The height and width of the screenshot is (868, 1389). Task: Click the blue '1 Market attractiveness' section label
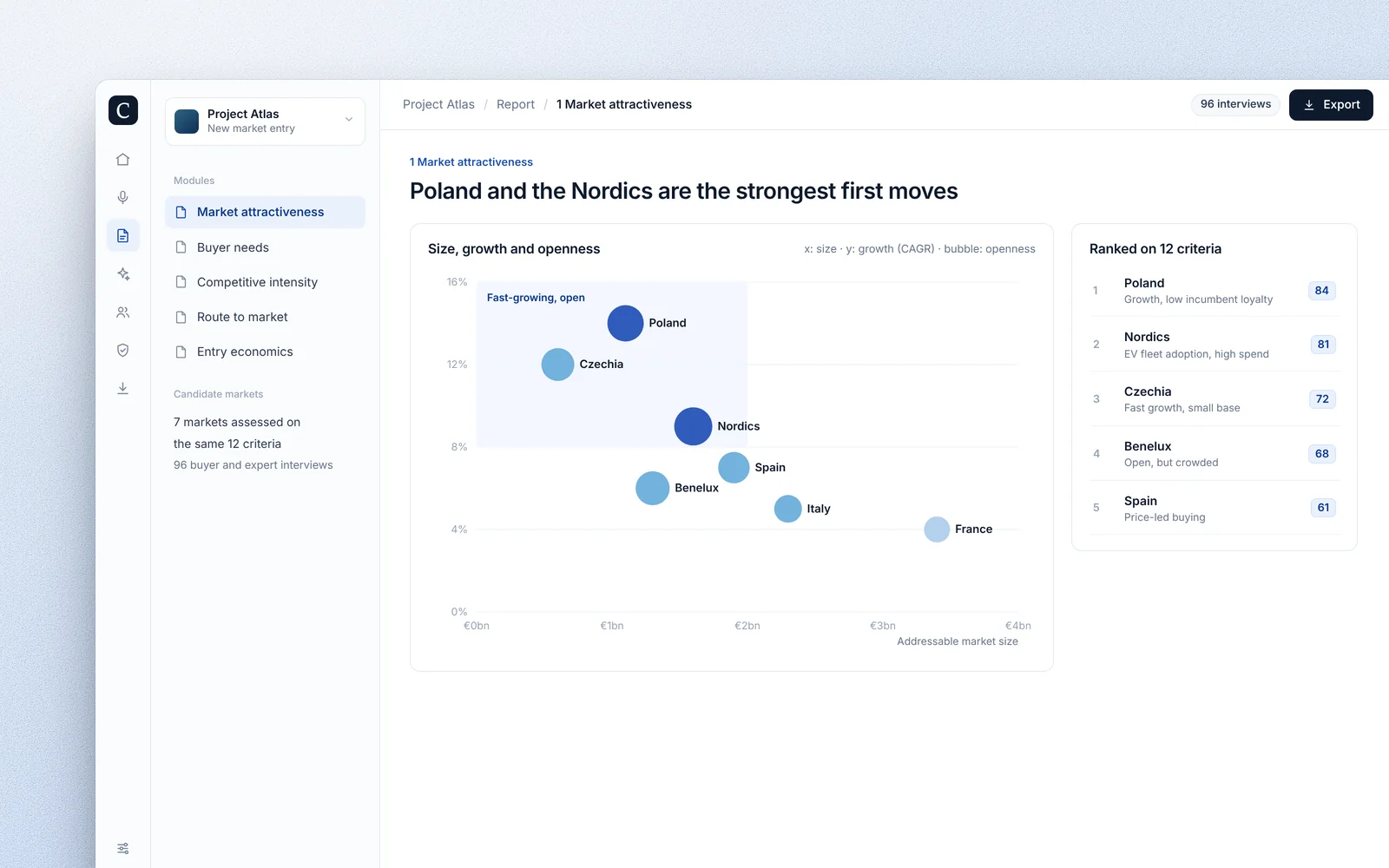(471, 162)
